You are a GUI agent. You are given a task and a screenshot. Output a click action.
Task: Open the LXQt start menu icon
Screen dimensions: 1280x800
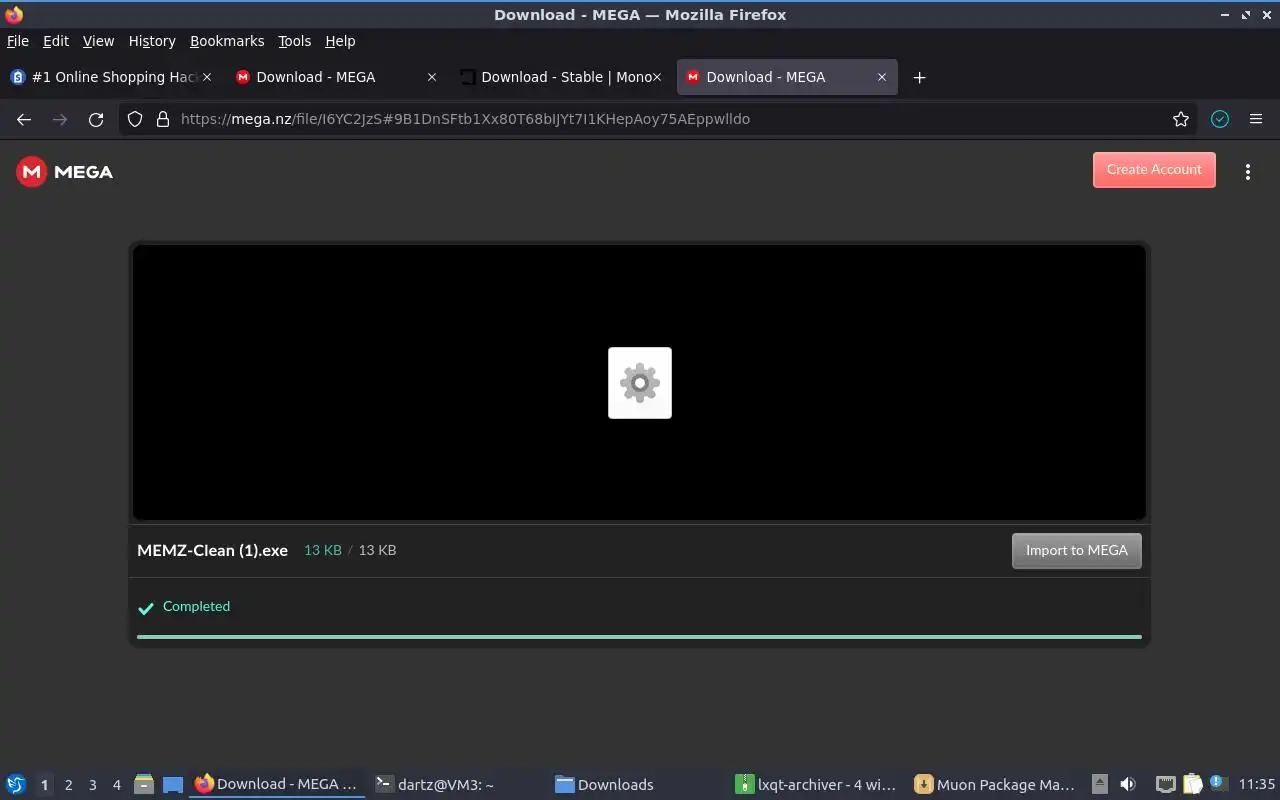pos(16,785)
